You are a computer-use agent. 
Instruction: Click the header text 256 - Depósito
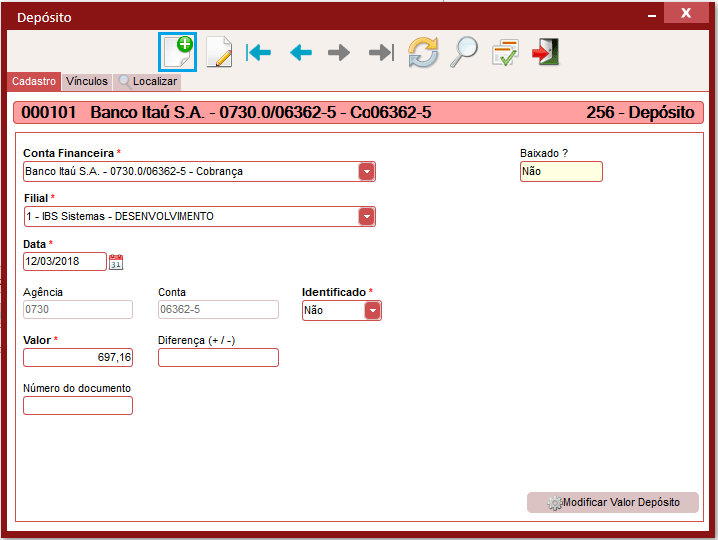pyautogui.click(x=640, y=112)
